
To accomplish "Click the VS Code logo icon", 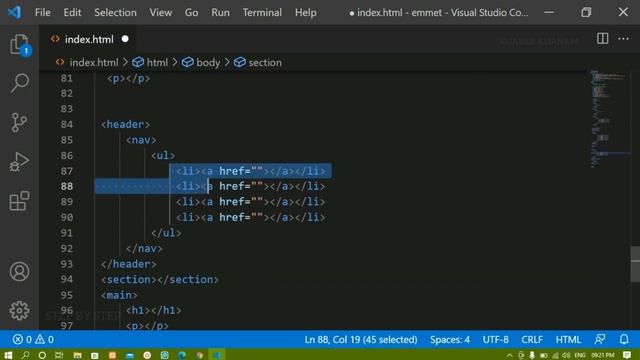I will tap(14, 12).
